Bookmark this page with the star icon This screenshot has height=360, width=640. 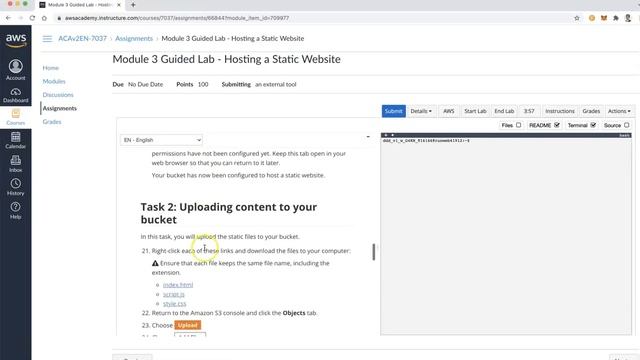(x=577, y=18)
